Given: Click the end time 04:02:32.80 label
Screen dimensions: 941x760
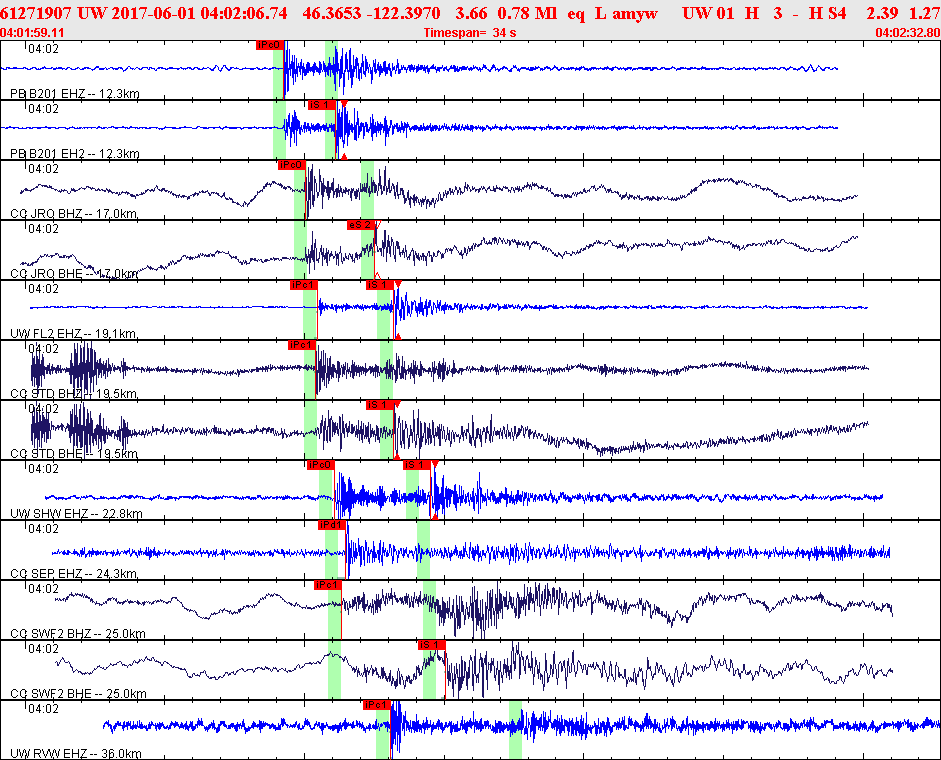Looking at the screenshot, I should [907, 32].
